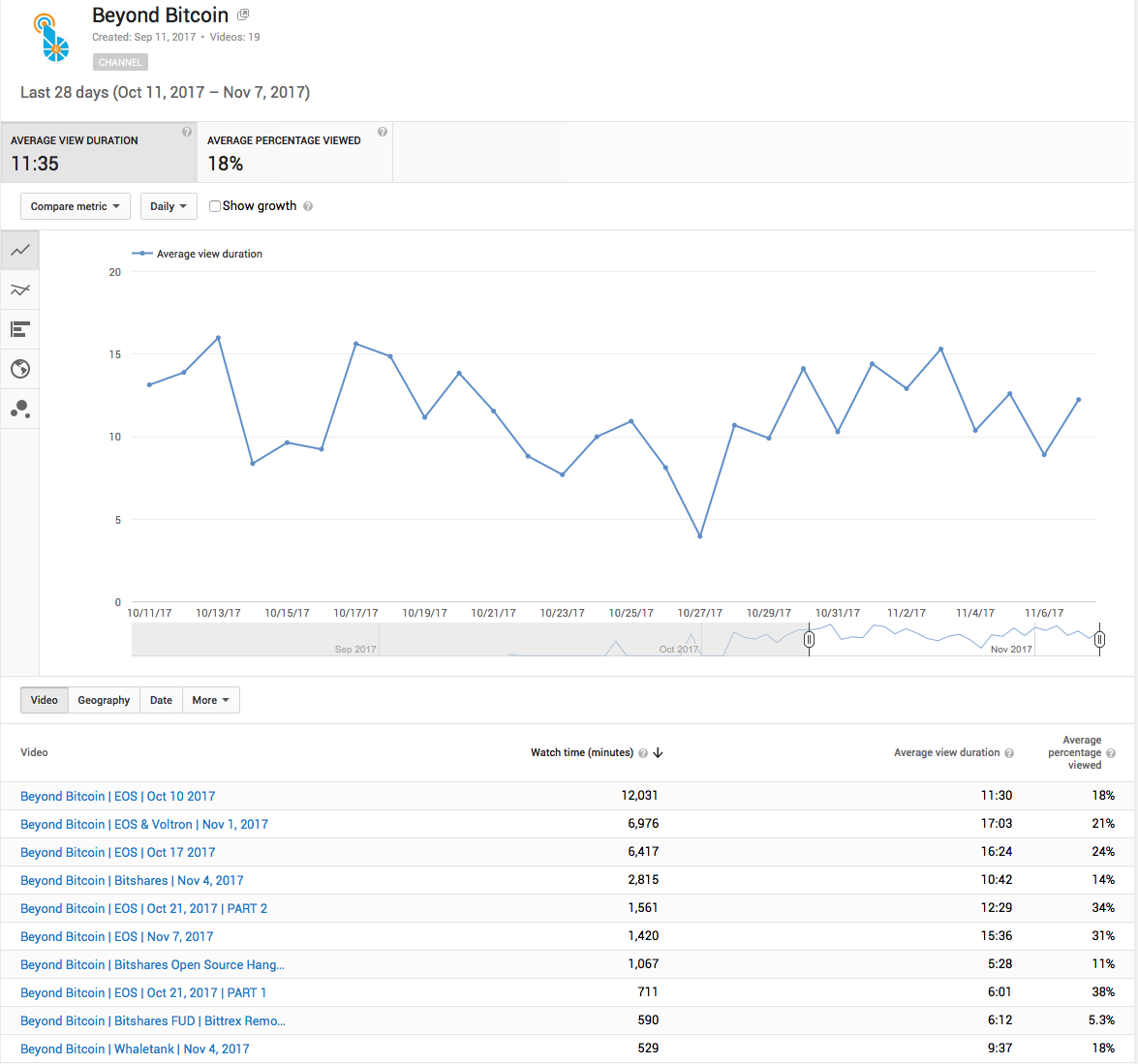This screenshot has width=1138, height=1064.
Task: Switch to the Date tab
Action: point(161,700)
